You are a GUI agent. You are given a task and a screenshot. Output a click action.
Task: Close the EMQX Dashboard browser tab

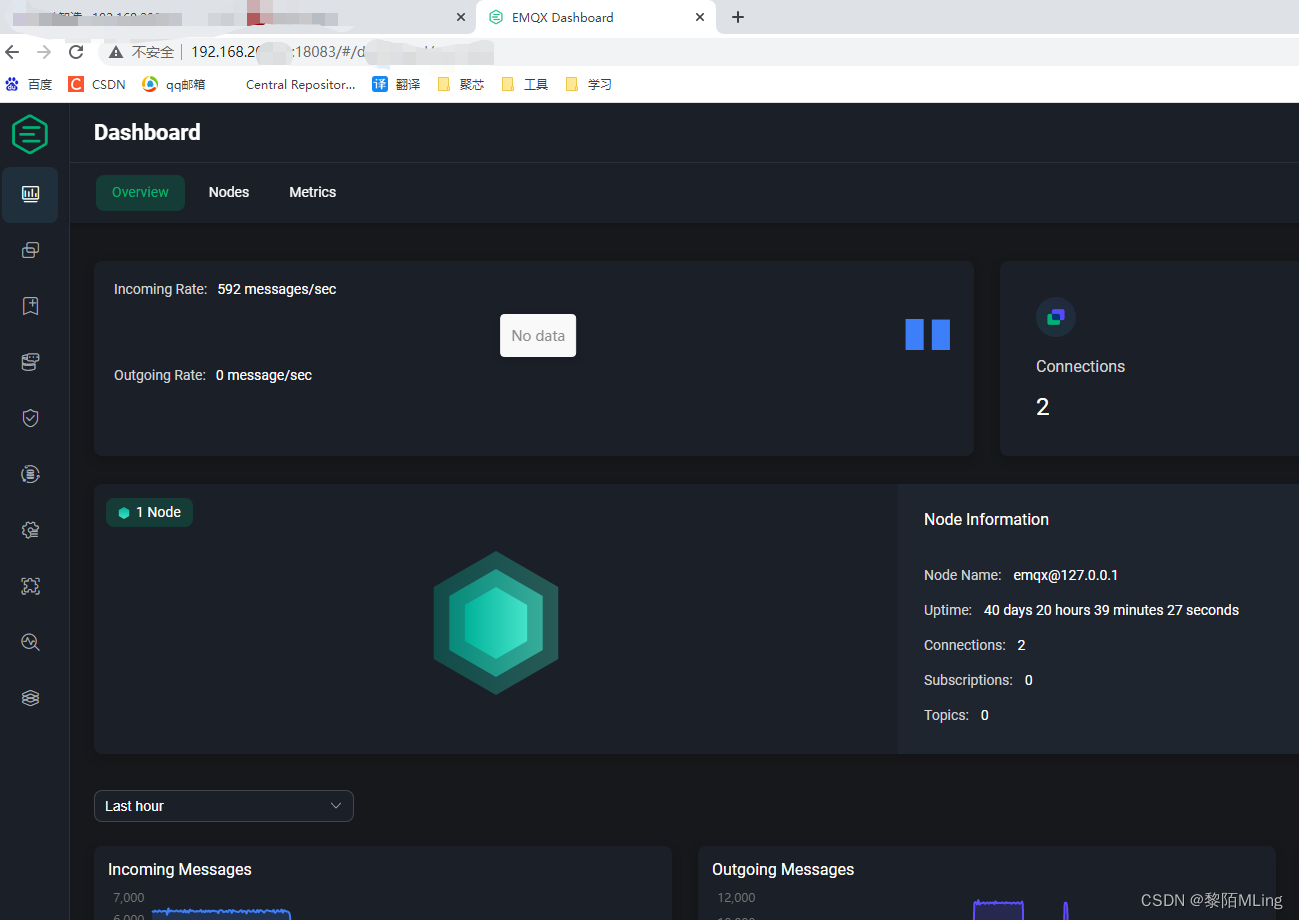[x=700, y=17]
